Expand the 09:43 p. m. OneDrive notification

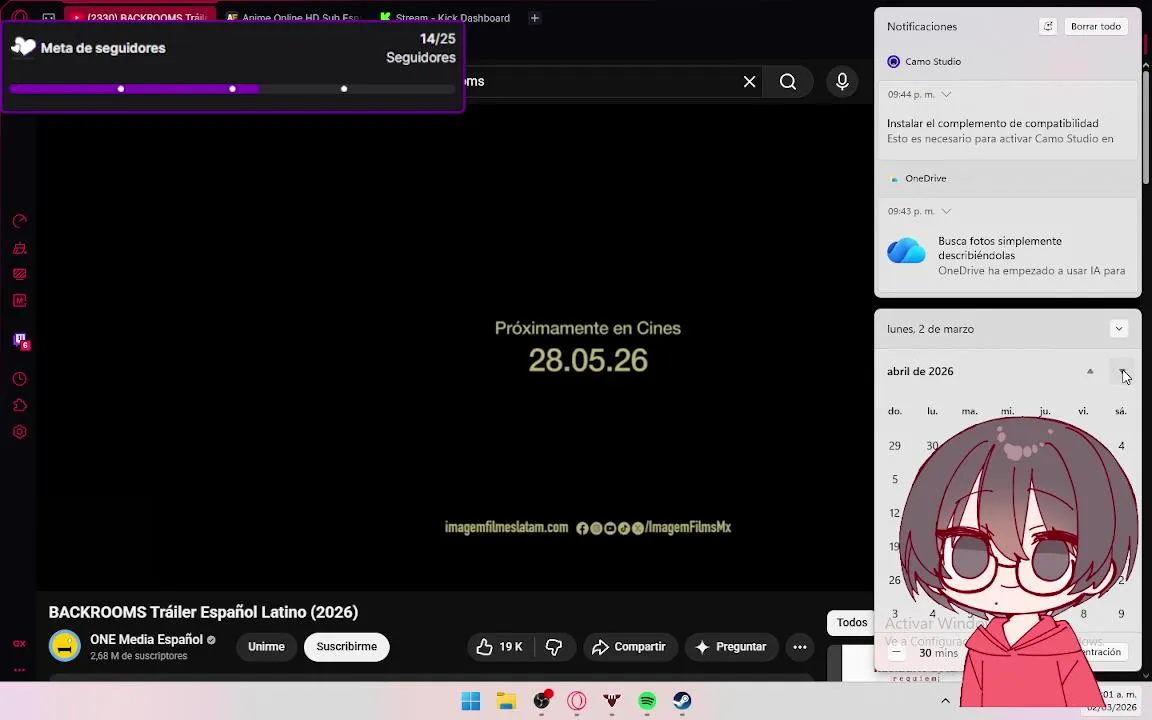click(x=946, y=211)
